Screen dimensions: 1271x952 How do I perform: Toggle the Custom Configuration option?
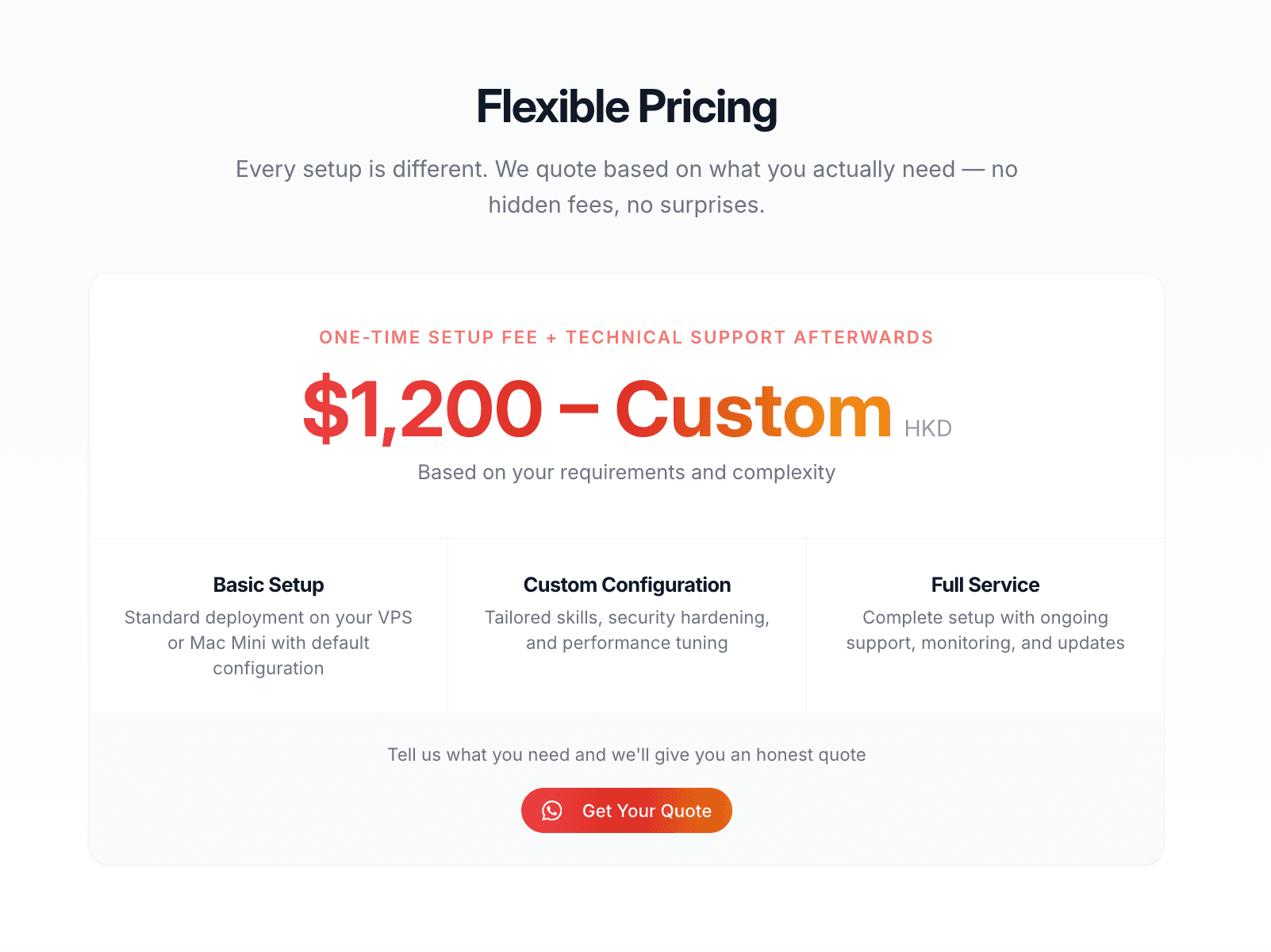coord(627,585)
